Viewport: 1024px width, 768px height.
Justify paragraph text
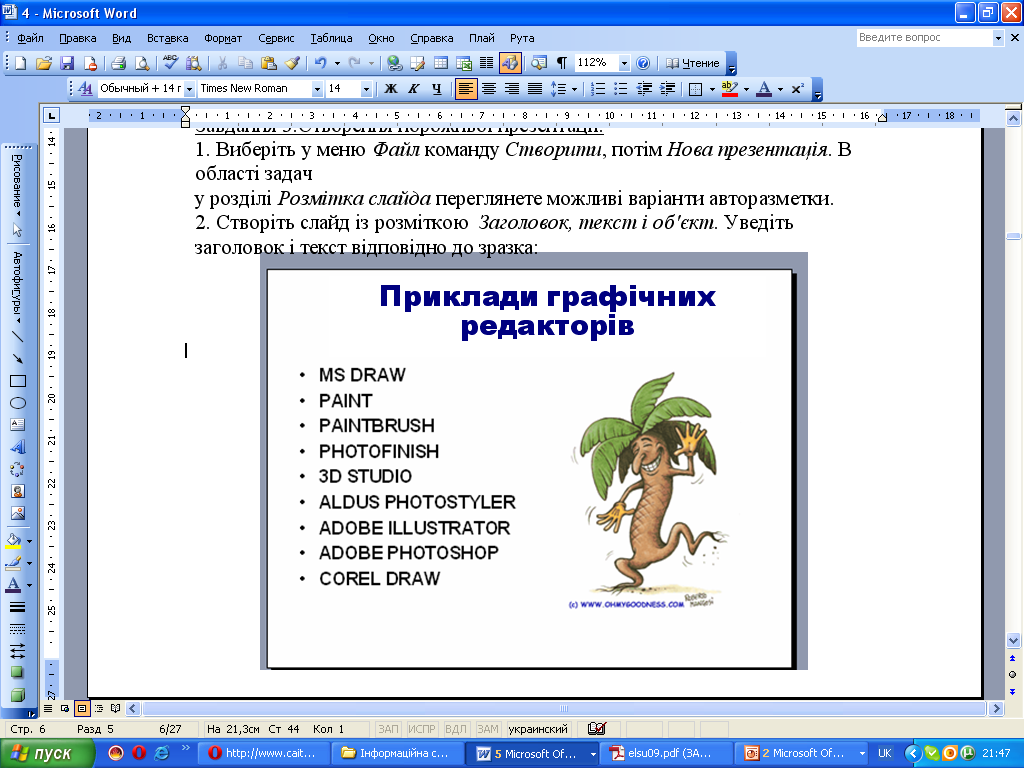(x=535, y=89)
